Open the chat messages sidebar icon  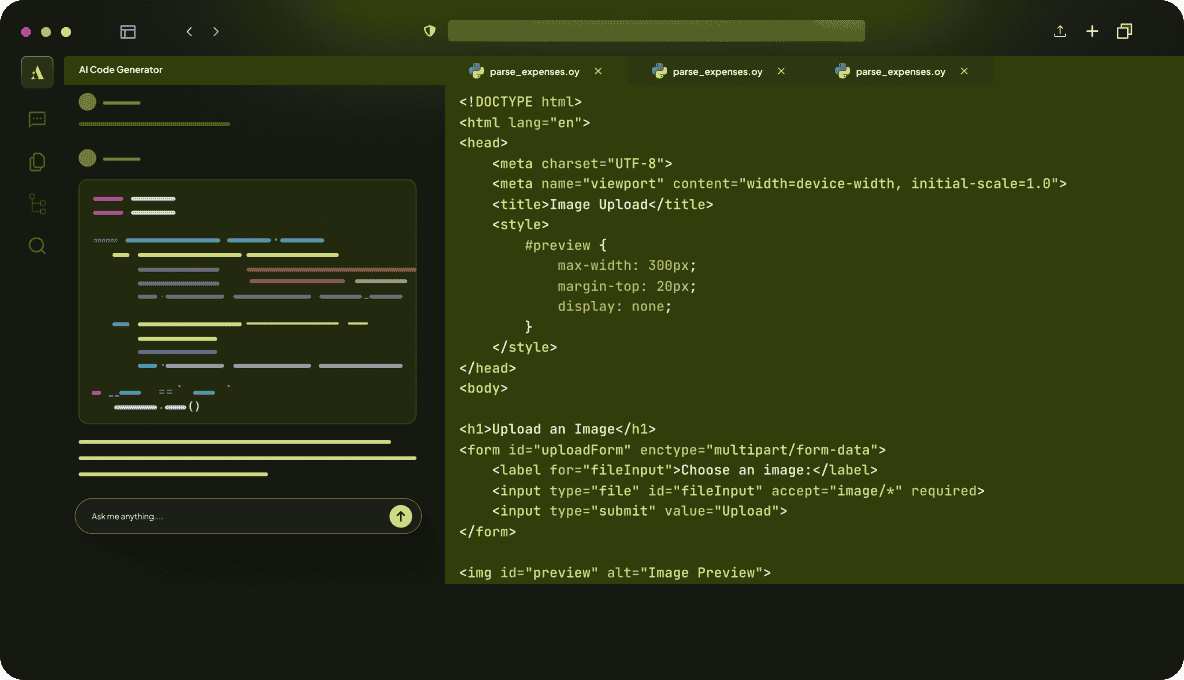37,120
